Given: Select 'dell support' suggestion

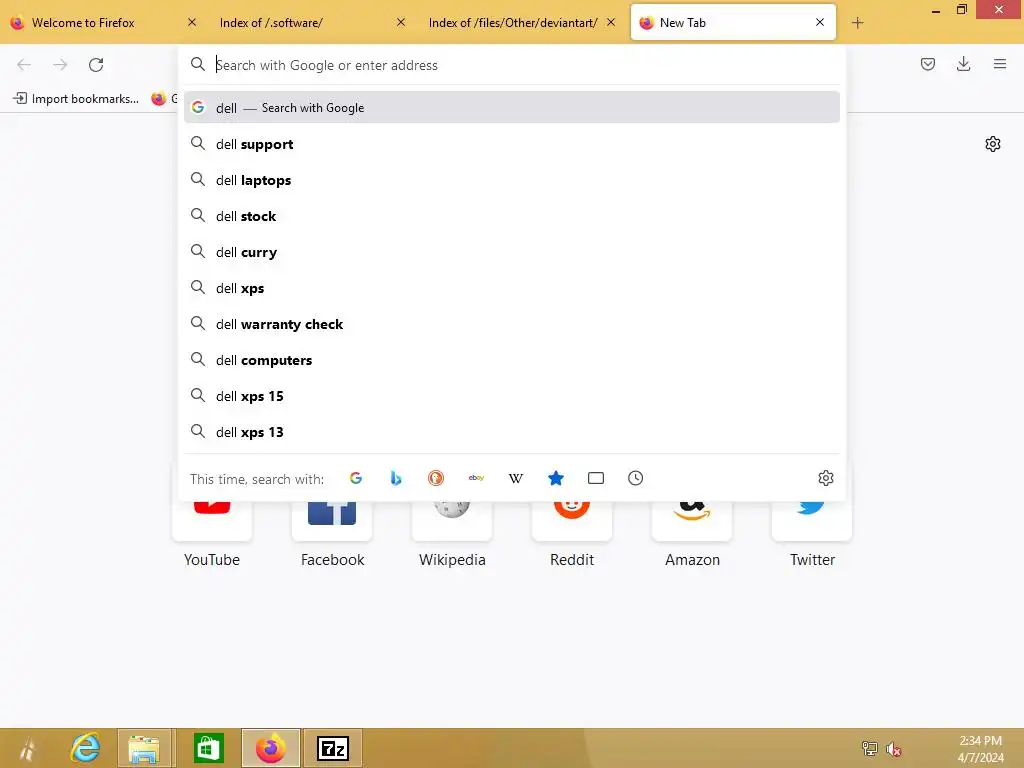Looking at the screenshot, I should coord(512,144).
